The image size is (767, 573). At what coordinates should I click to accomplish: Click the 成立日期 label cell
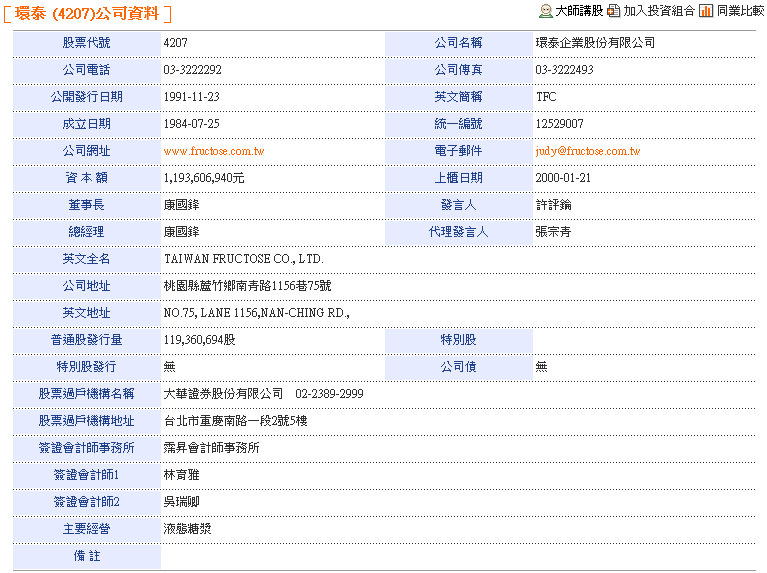click(x=87, y=124)
